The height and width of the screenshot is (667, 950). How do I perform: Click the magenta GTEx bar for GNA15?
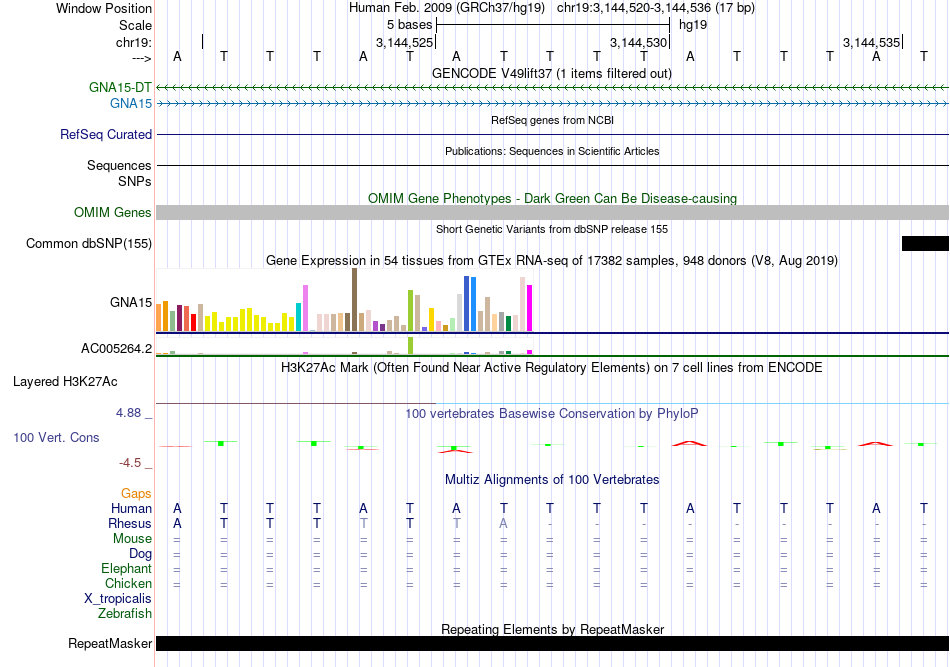pos(530,308)
